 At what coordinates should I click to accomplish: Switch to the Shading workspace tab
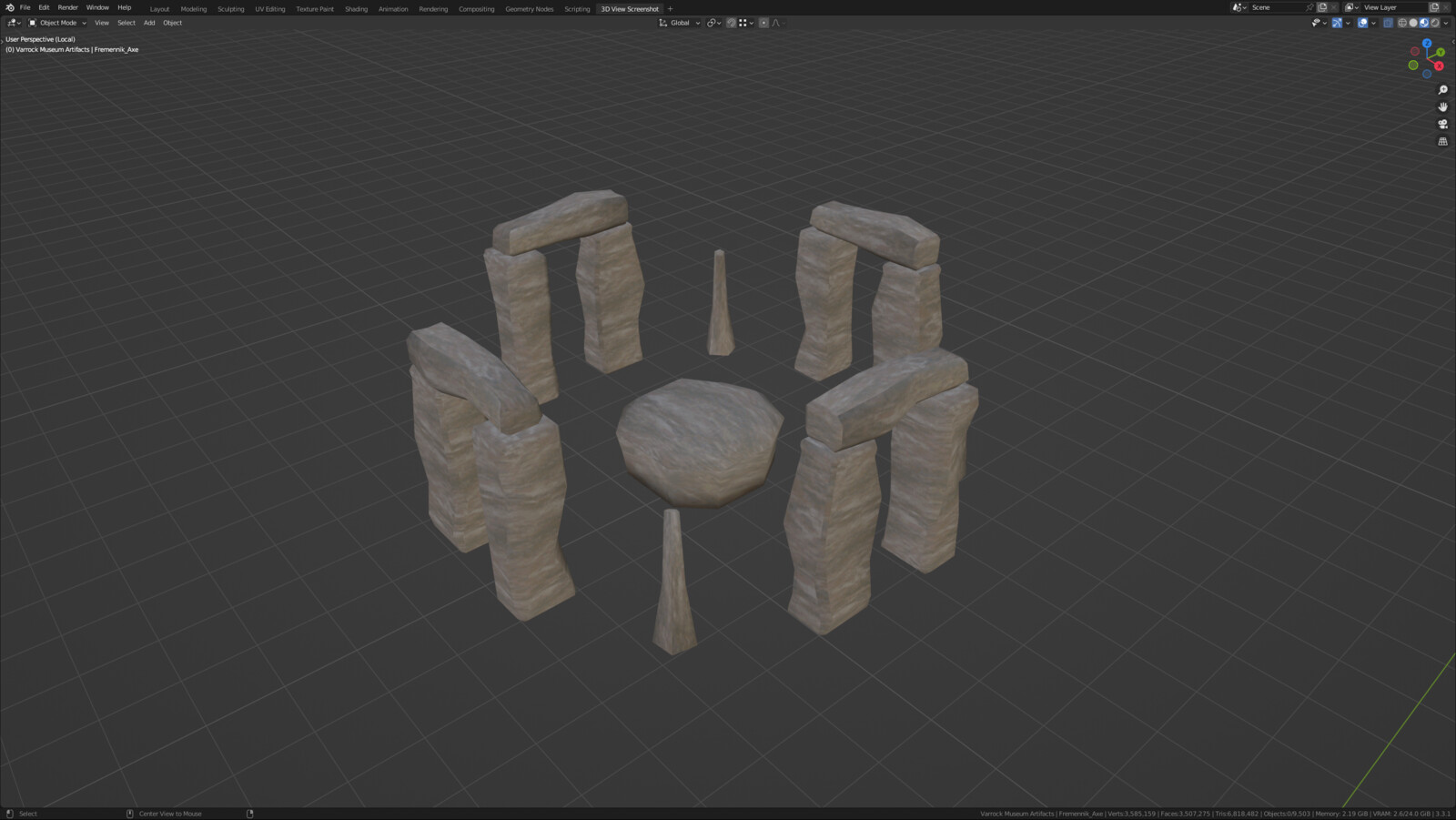click(356, 9)
